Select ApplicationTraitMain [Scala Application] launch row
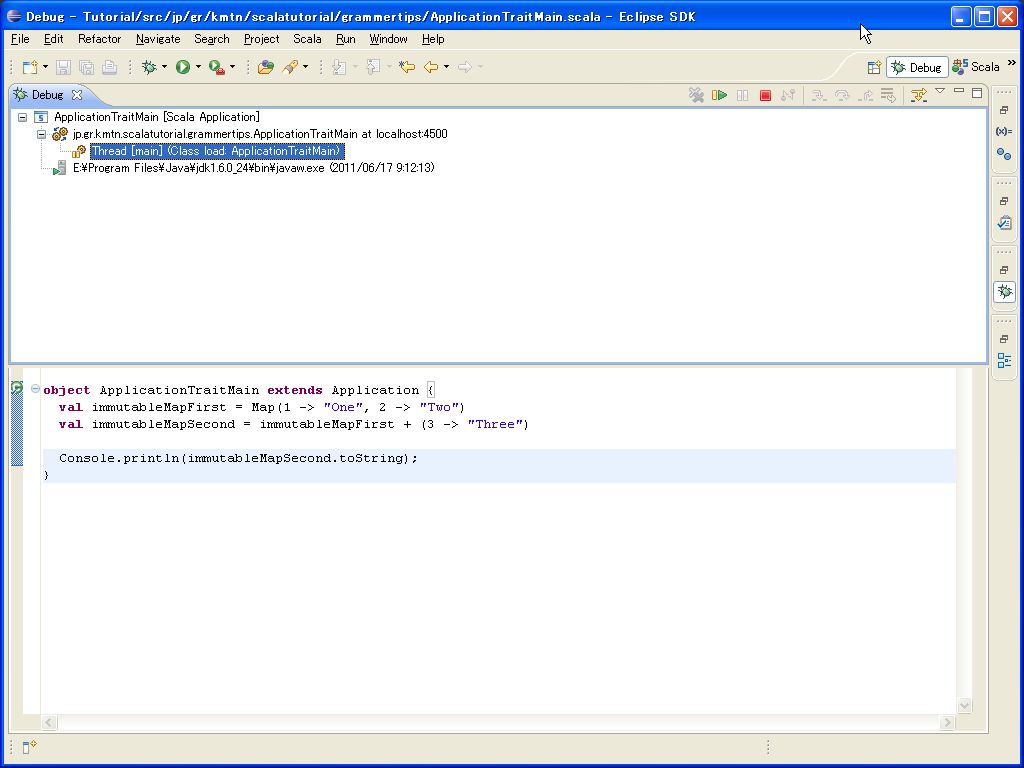1024x768 pixels. (x=157, y=117)
